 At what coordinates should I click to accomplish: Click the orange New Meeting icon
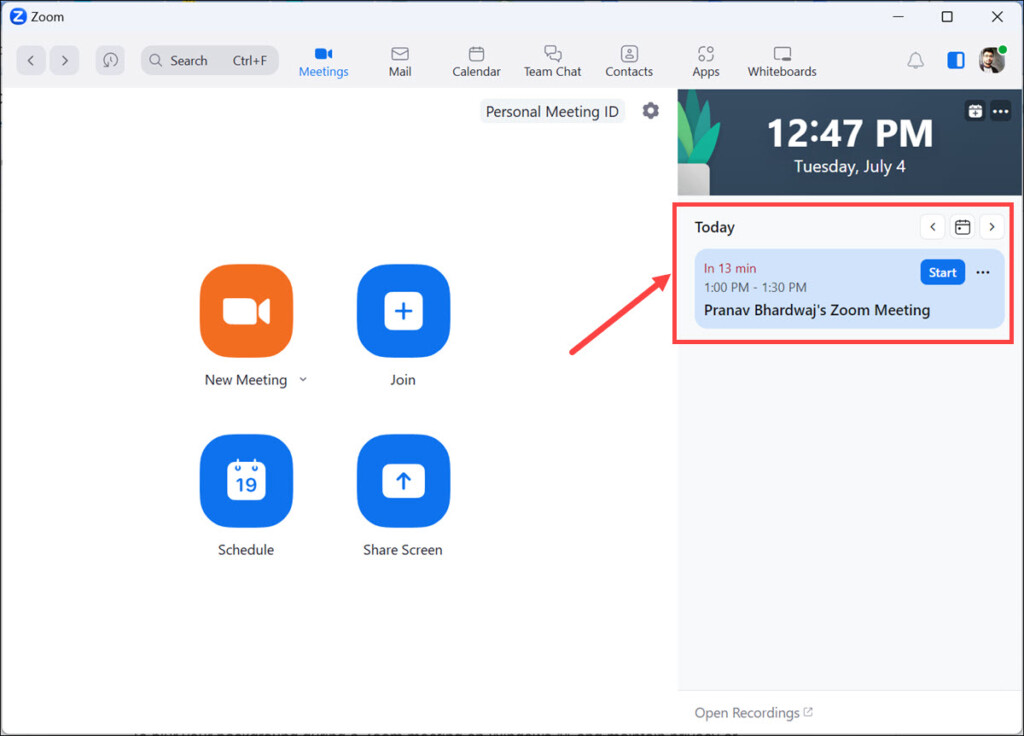[246, 311]
